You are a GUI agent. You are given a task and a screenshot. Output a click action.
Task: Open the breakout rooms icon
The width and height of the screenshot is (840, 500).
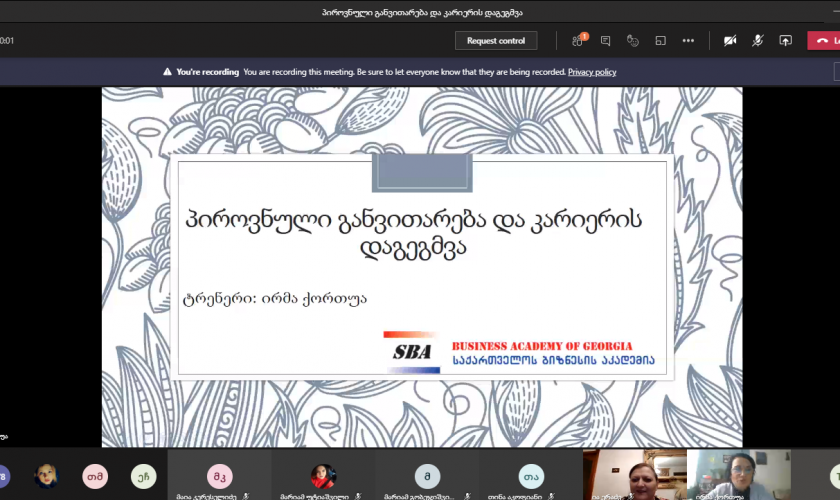pyautogui.click(x=660, y=41)
